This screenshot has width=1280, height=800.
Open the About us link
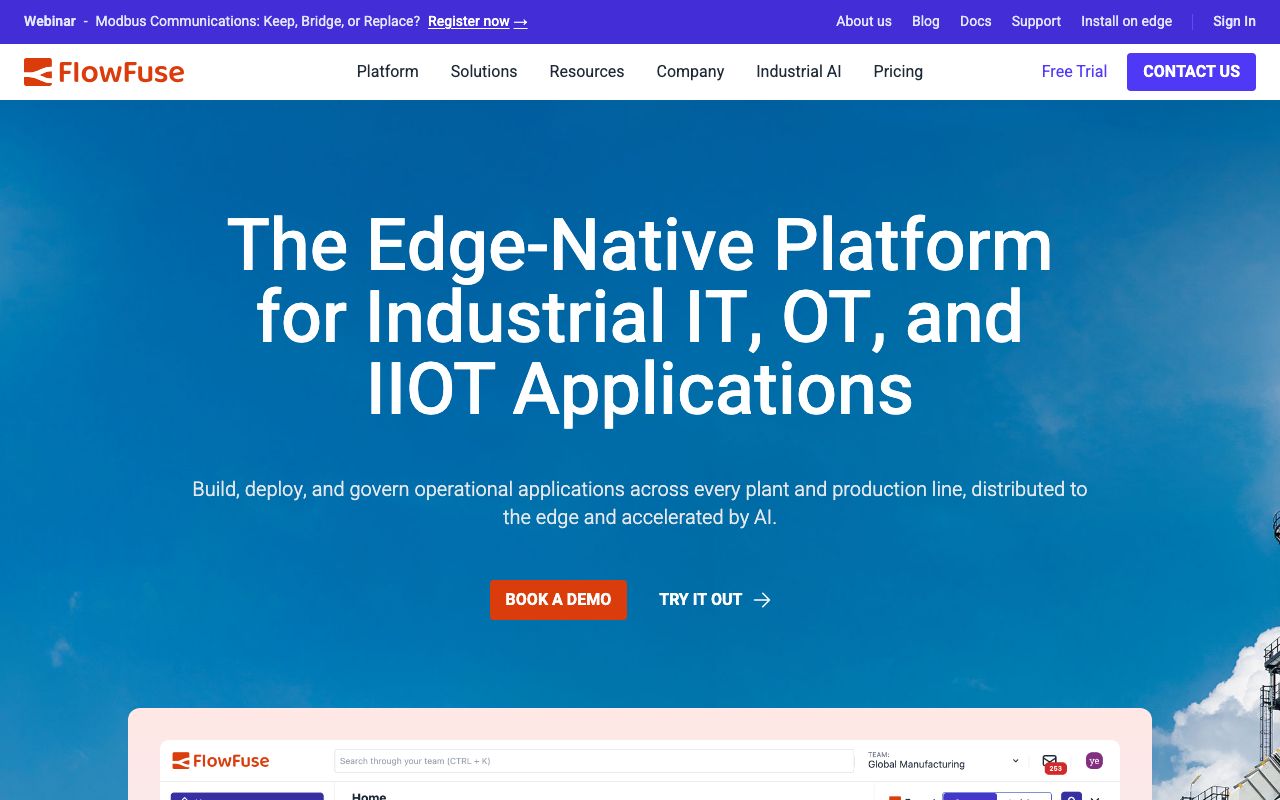(864, 21)
